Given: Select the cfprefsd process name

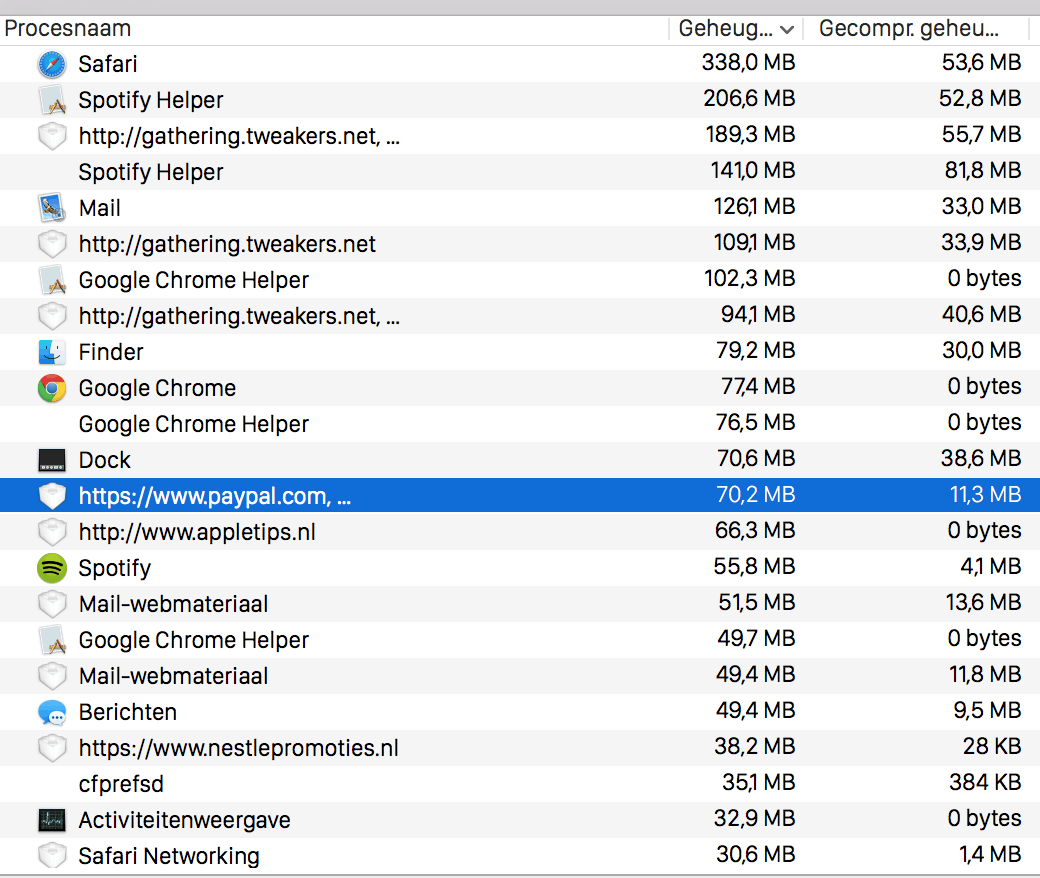Looking at the screenshot, I should coord(121,784).
